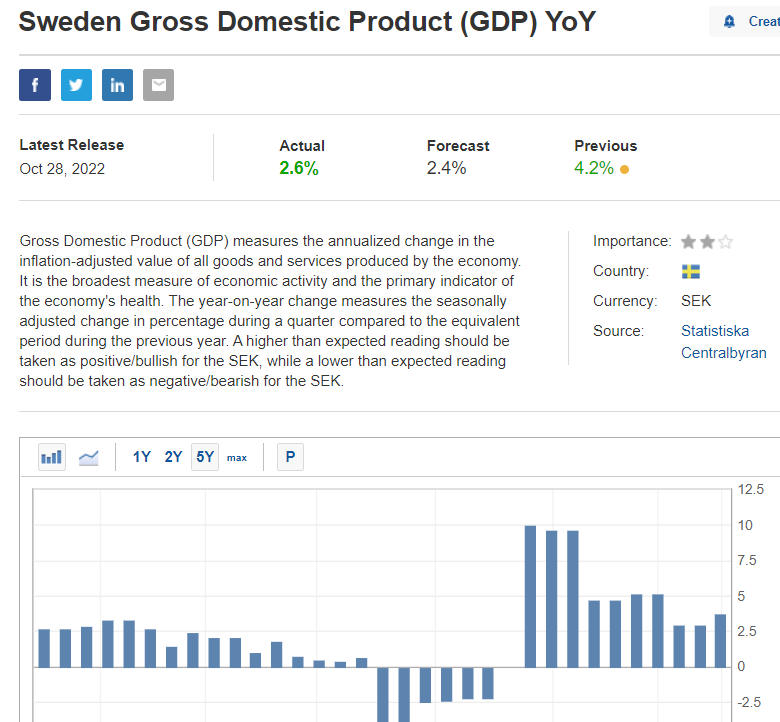This screenshot has height=722, width=780.
Task: Click the yellow dot beside Previous 4.2%
Action: 624,170
